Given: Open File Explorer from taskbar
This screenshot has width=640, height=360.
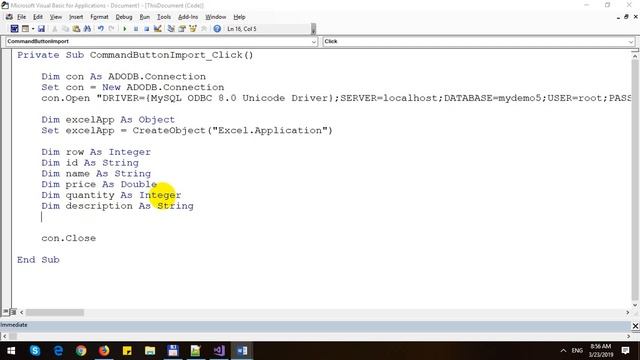Looking at the screenshot, I should point(150,351).
